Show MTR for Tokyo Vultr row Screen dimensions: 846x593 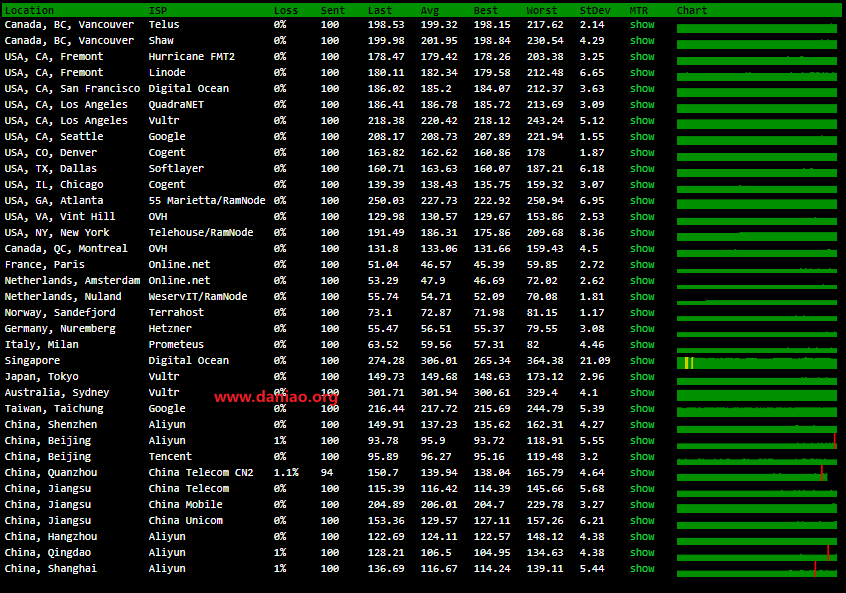click(642, 377)
